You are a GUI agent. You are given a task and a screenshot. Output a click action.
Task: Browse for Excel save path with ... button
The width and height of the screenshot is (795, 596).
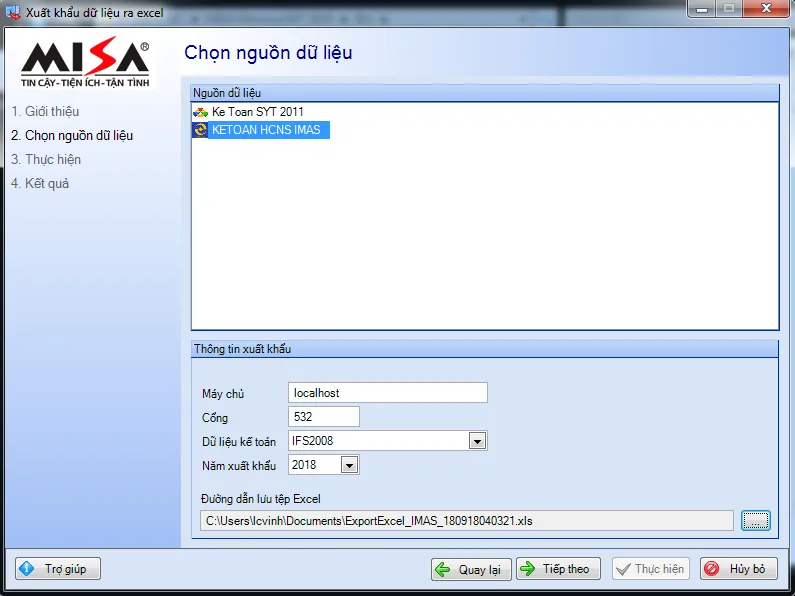click(x=756, y=520)
